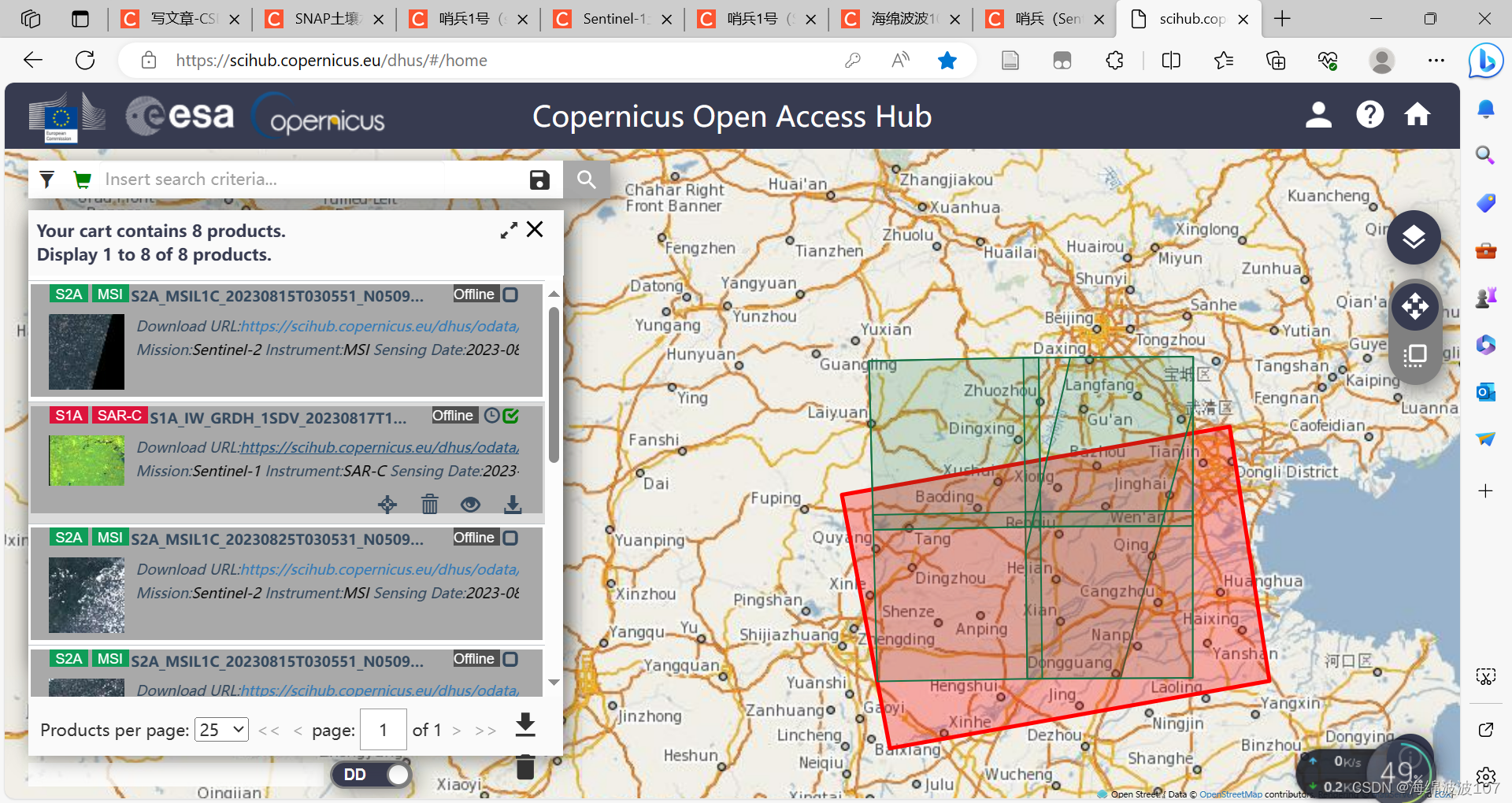Download the whole cart file
This screenshot has width=1512, height=803.
pos(525,725)
